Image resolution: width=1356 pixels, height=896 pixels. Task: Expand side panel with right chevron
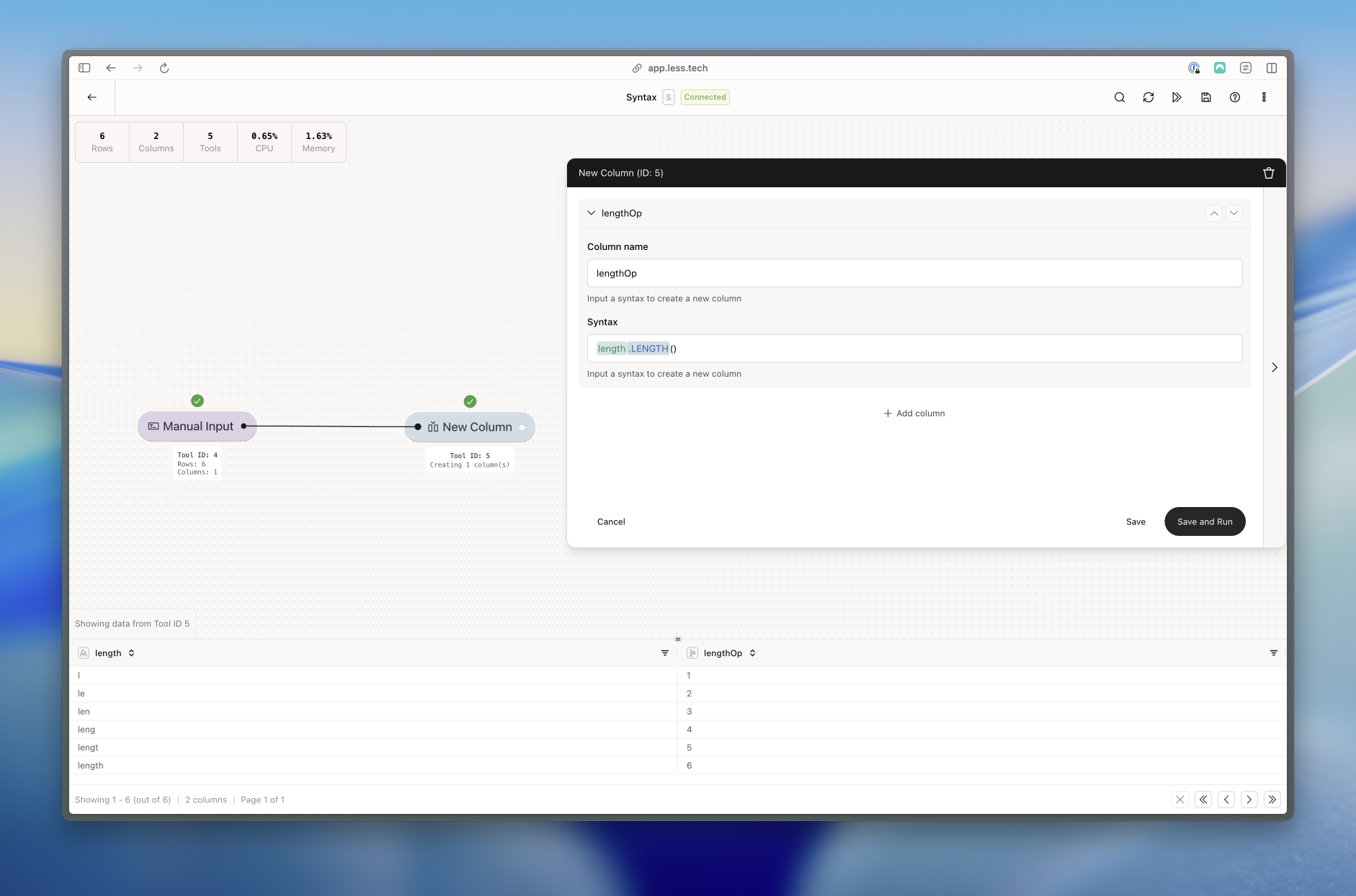coord(1275,367)
